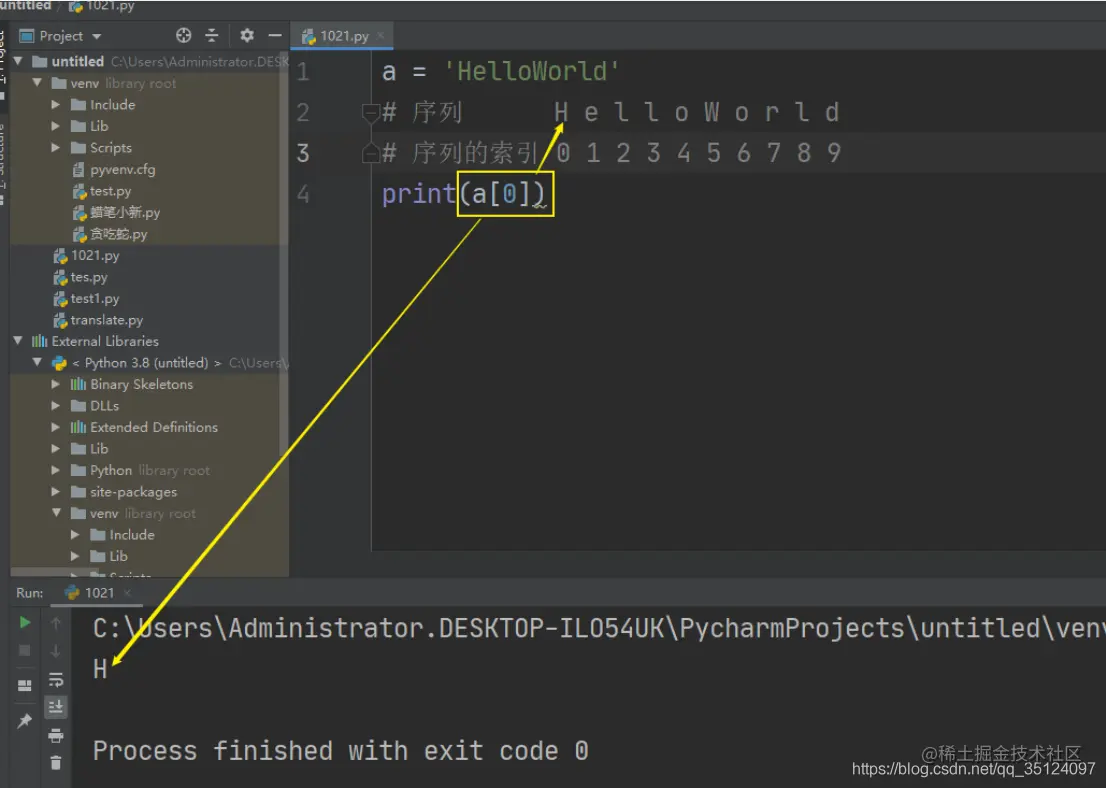Click line 1 code a = 'HelloWorld'
The image size is (1106, 788).
point(501,71)
